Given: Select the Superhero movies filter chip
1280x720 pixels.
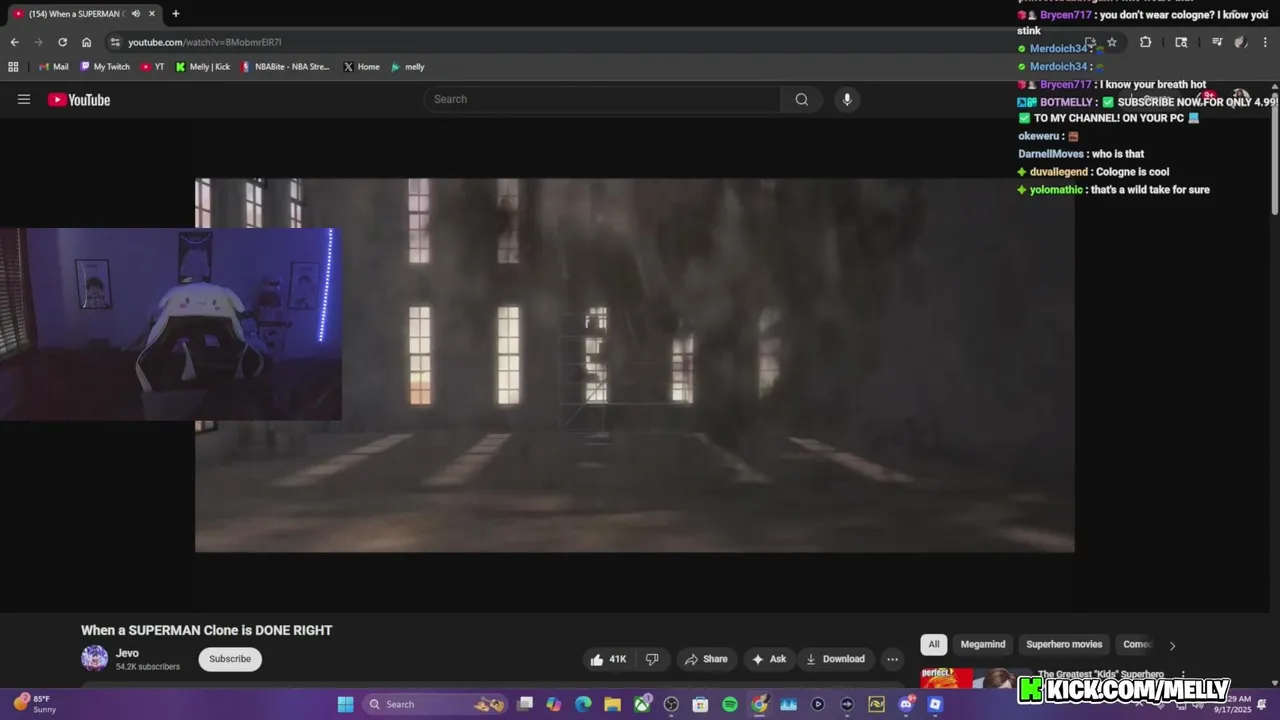Looking at the screenshot, I should [x=1064, y=644].
